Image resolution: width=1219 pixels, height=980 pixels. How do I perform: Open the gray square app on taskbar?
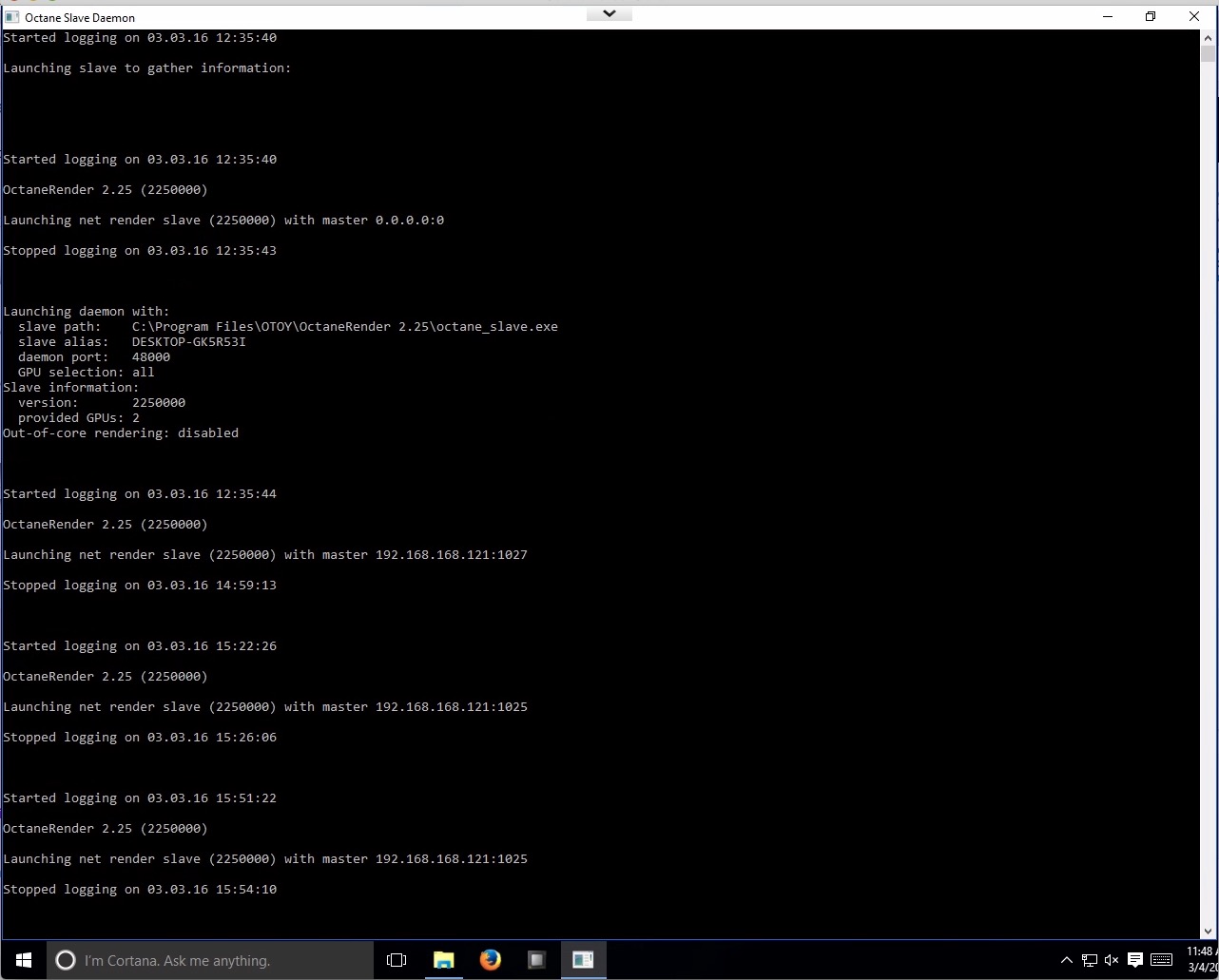pos(536,960)
